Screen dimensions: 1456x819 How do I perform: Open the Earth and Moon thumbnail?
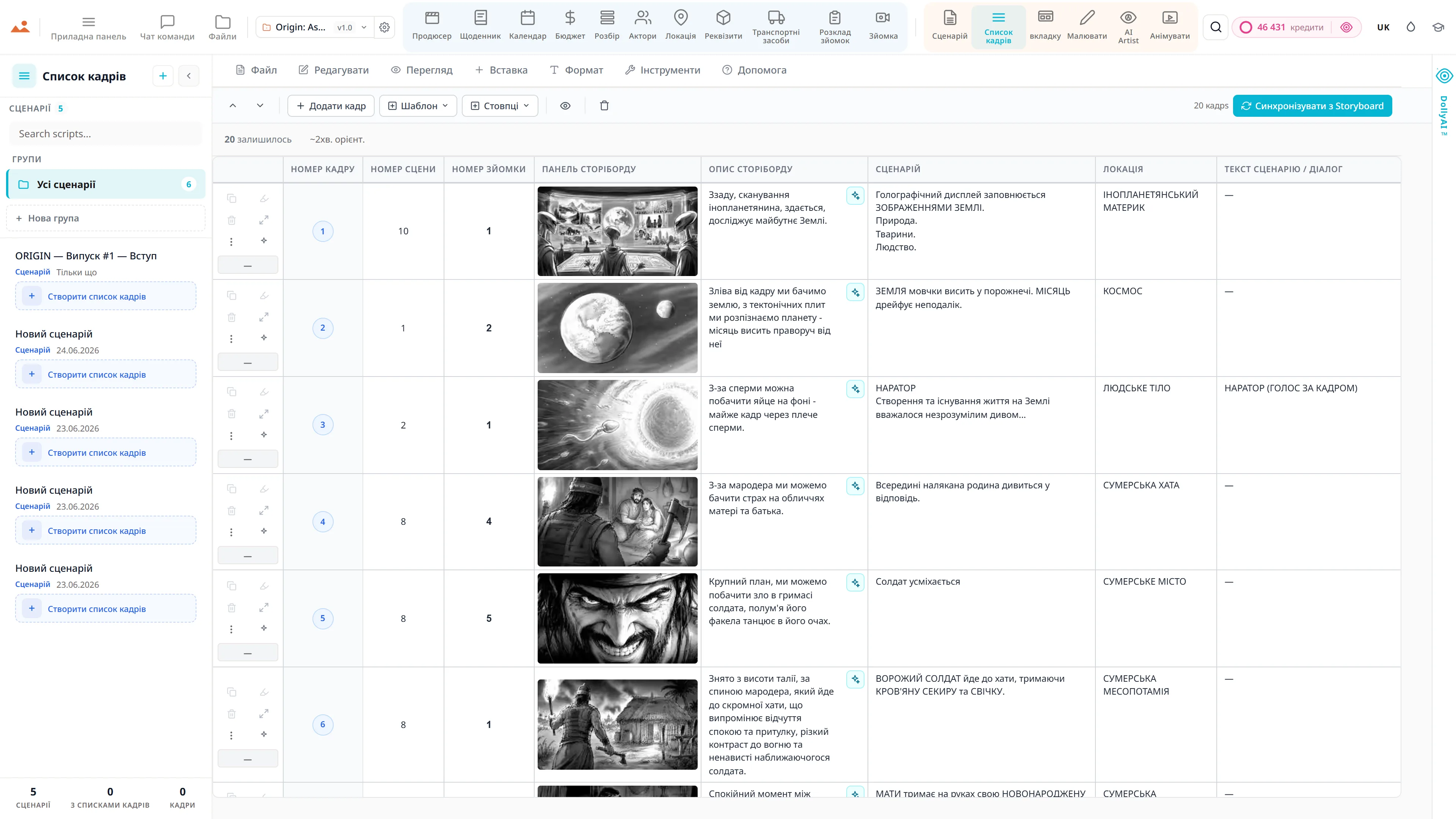[617, 328]
